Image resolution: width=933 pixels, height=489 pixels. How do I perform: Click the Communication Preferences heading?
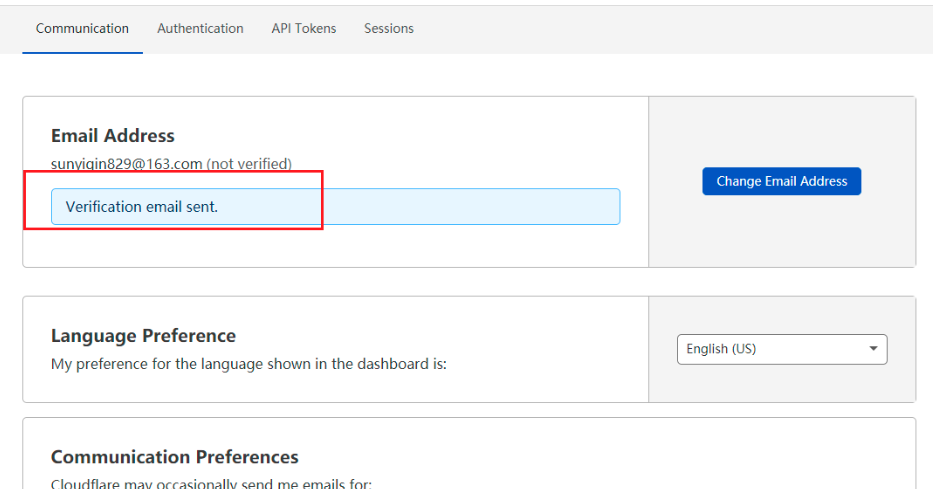tap(175, 457)
